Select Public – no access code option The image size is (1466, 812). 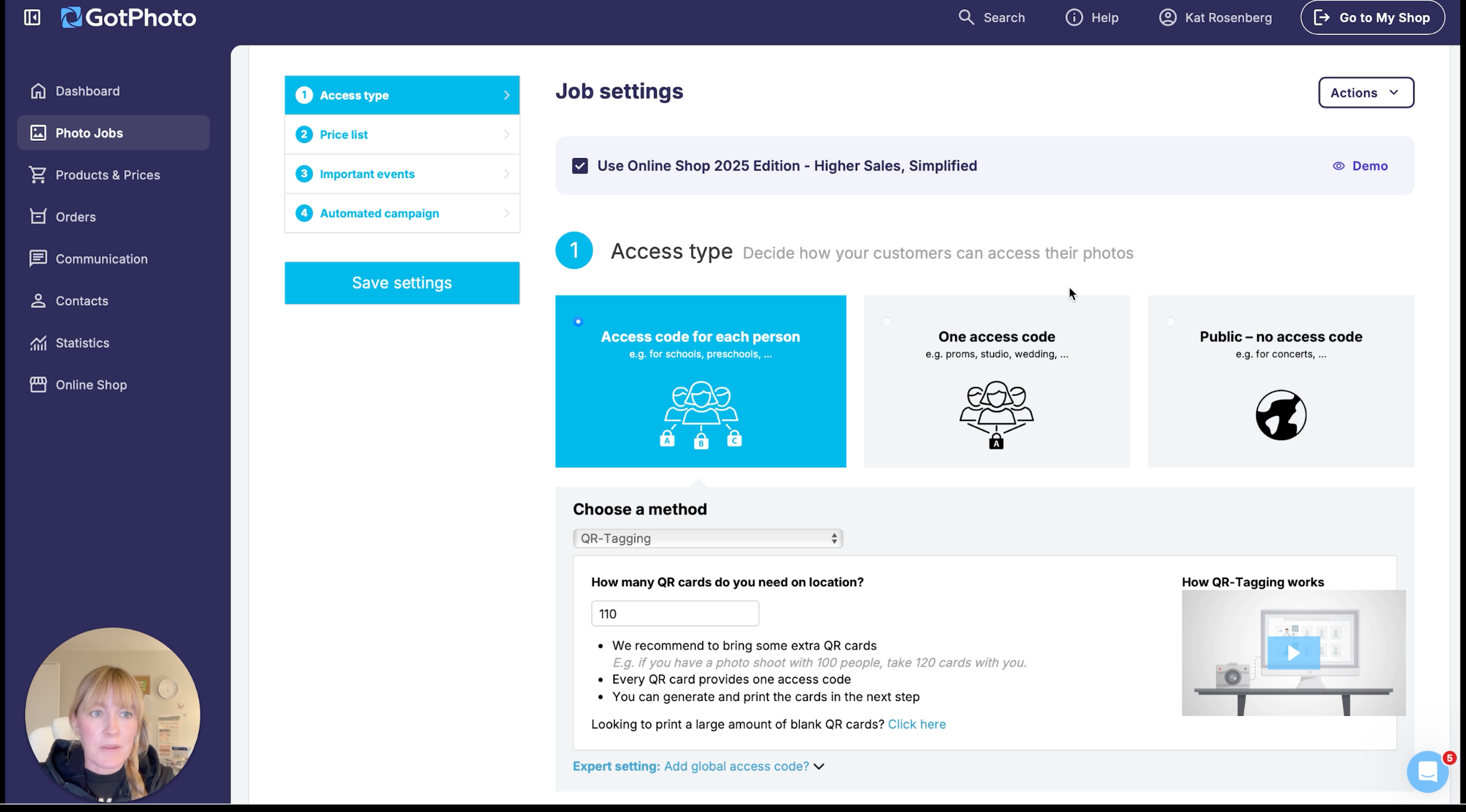1171,322
